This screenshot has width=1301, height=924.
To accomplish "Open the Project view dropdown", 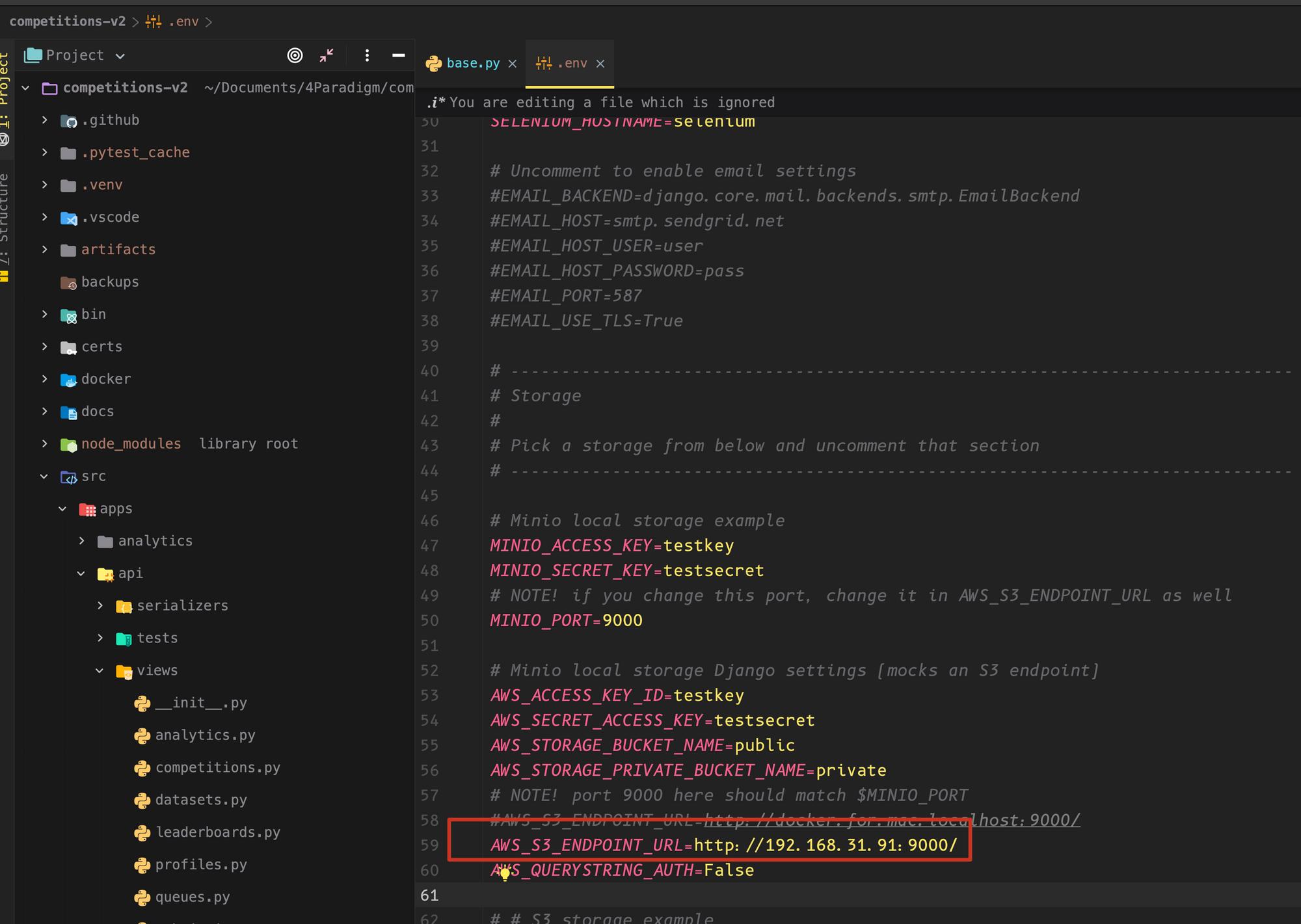I will [120, 56].
